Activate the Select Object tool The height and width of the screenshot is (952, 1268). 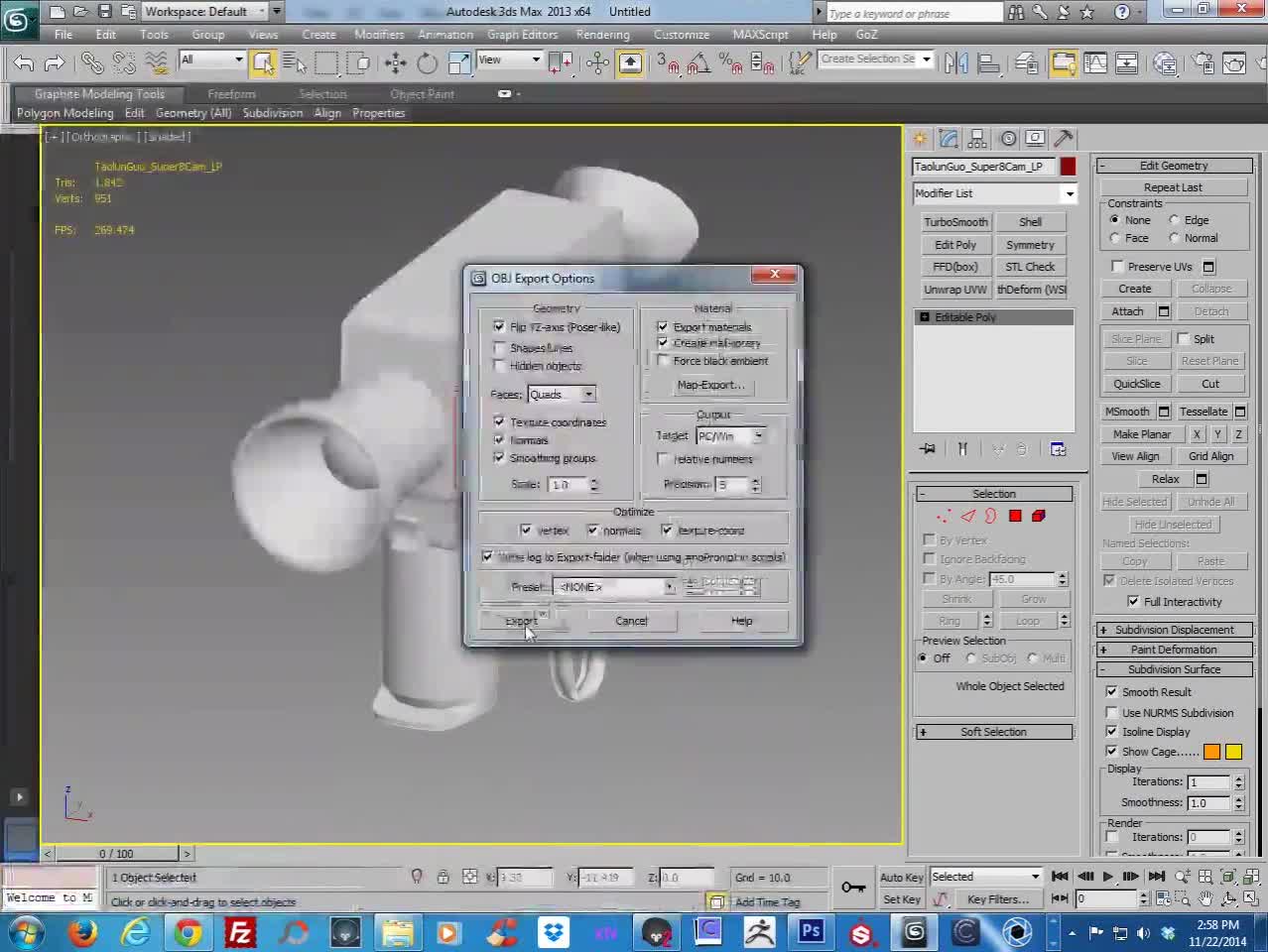tap(263, 63)
